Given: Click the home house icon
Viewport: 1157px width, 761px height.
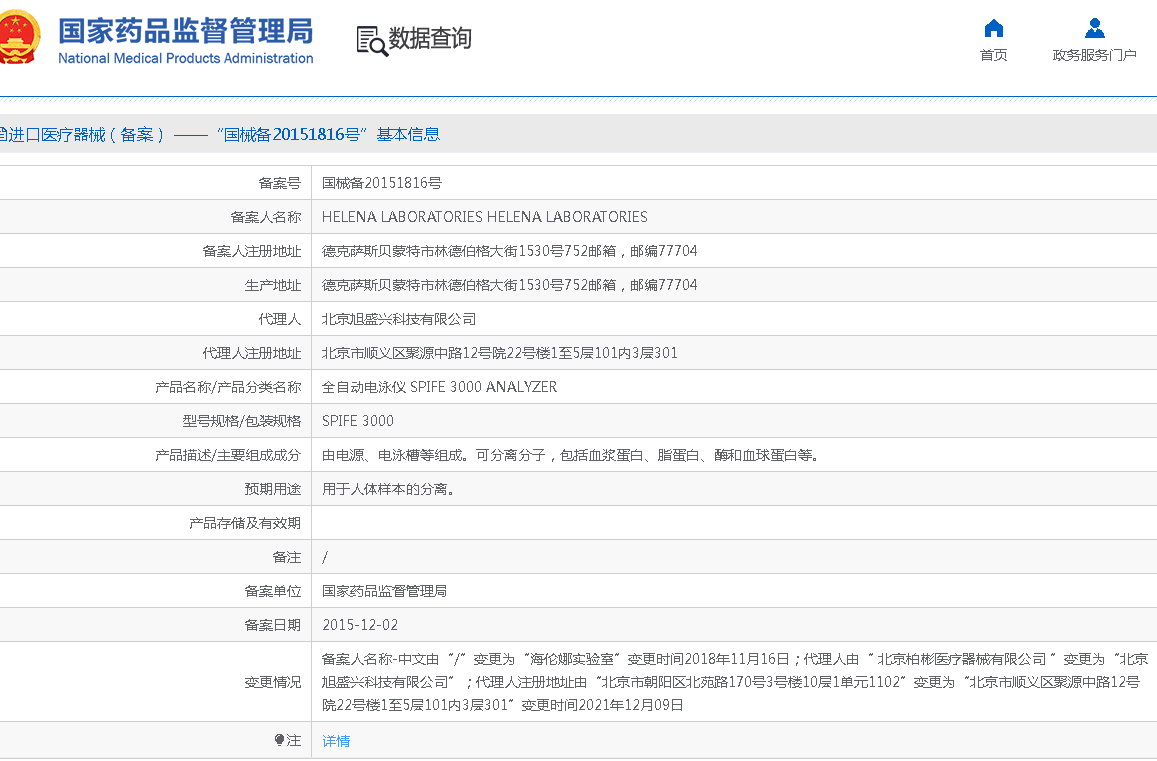Looking at the screenshot, I should pyautogui.click(x=993, y=28).
